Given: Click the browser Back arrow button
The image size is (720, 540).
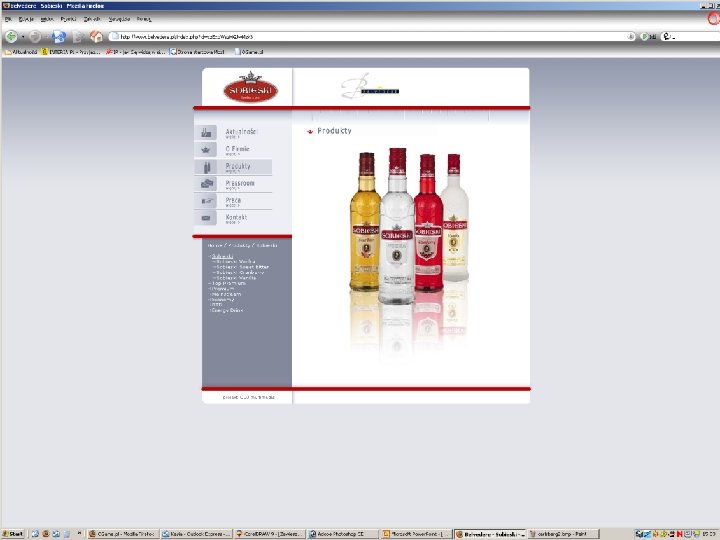Looking at the screenshot, I should 11,36.
